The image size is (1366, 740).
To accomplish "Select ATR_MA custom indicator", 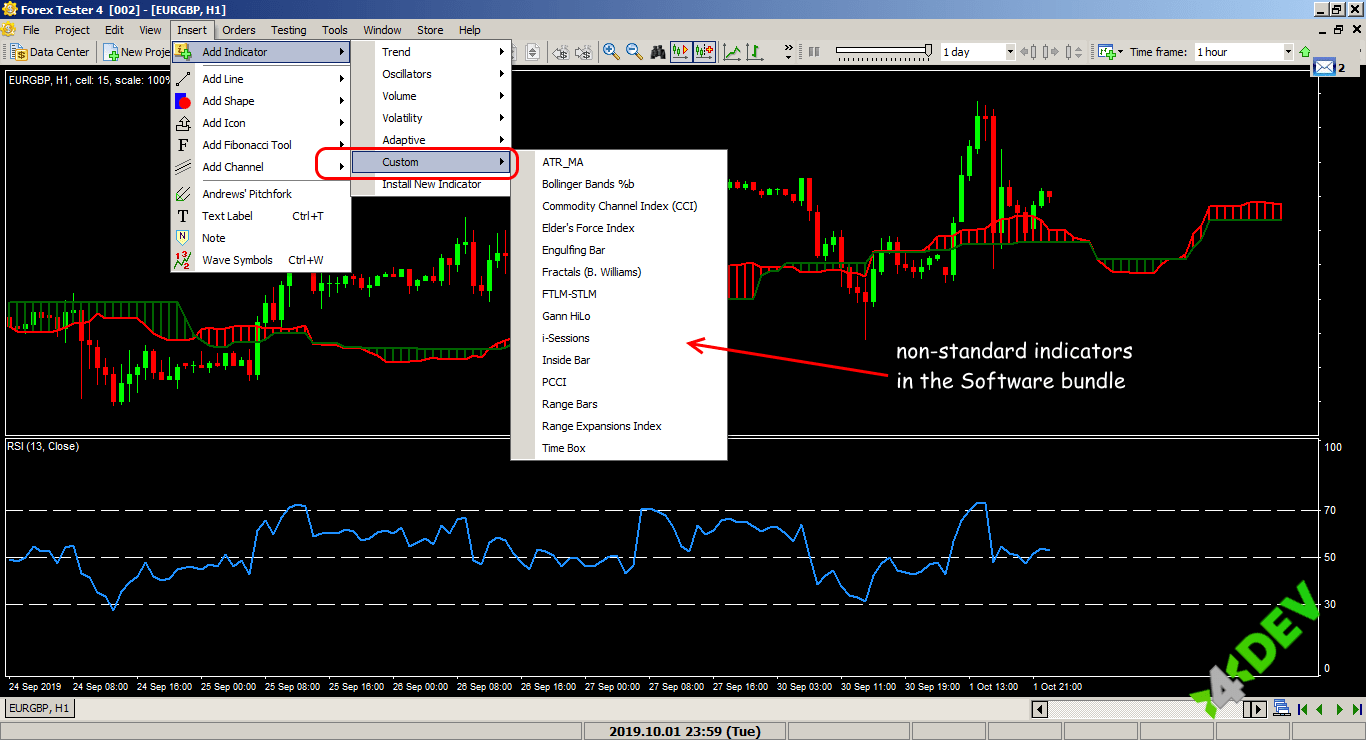I will click(619, 162).
